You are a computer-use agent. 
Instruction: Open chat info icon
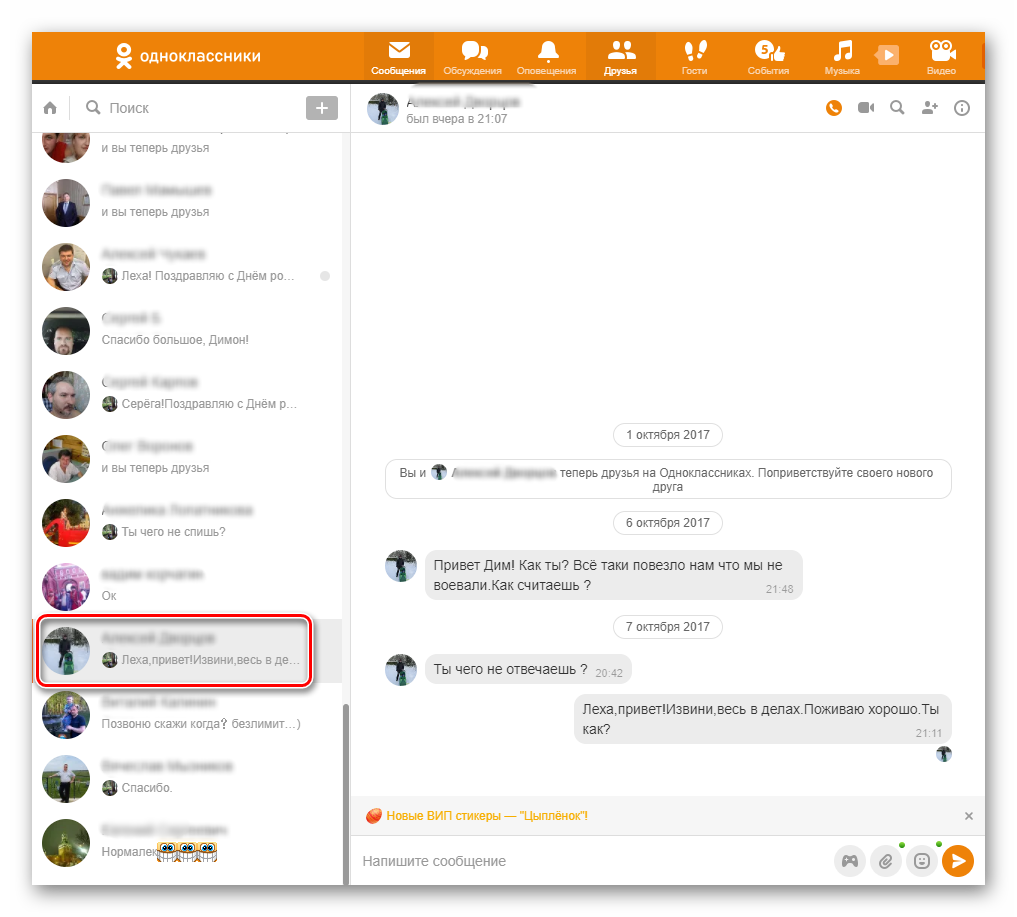pos(962,108)
